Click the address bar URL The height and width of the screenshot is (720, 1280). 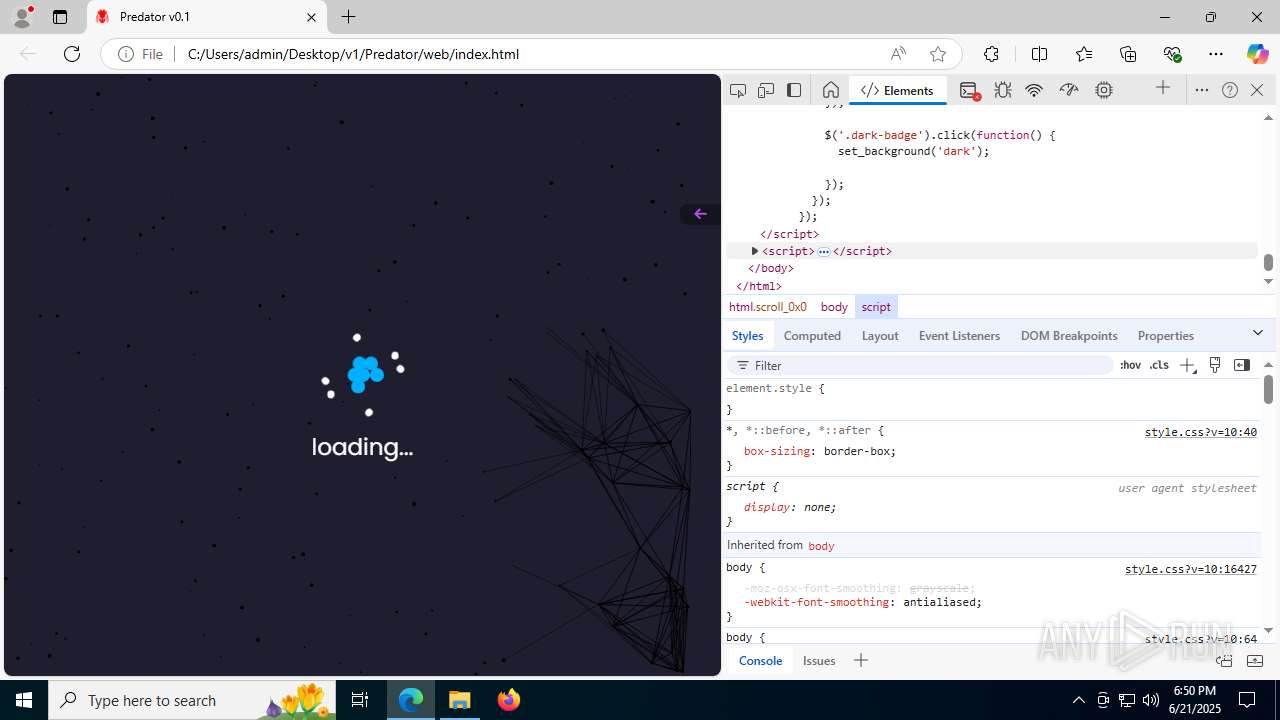tap(353, 54)
